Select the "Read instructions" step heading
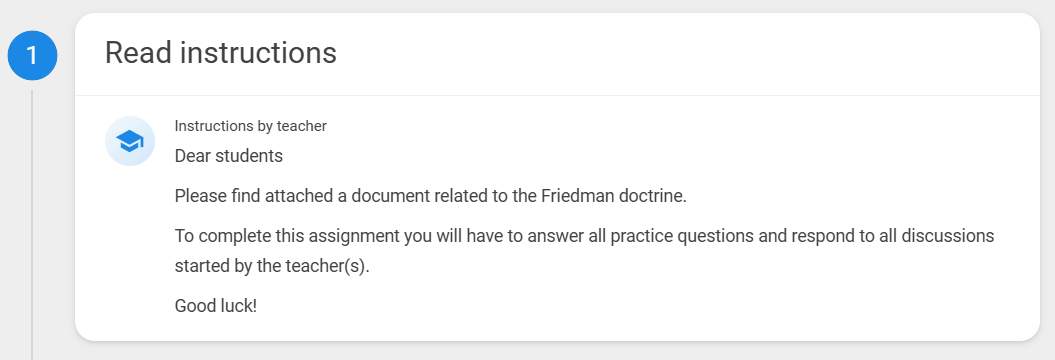The image size is (1055, 360). point(221,52)
